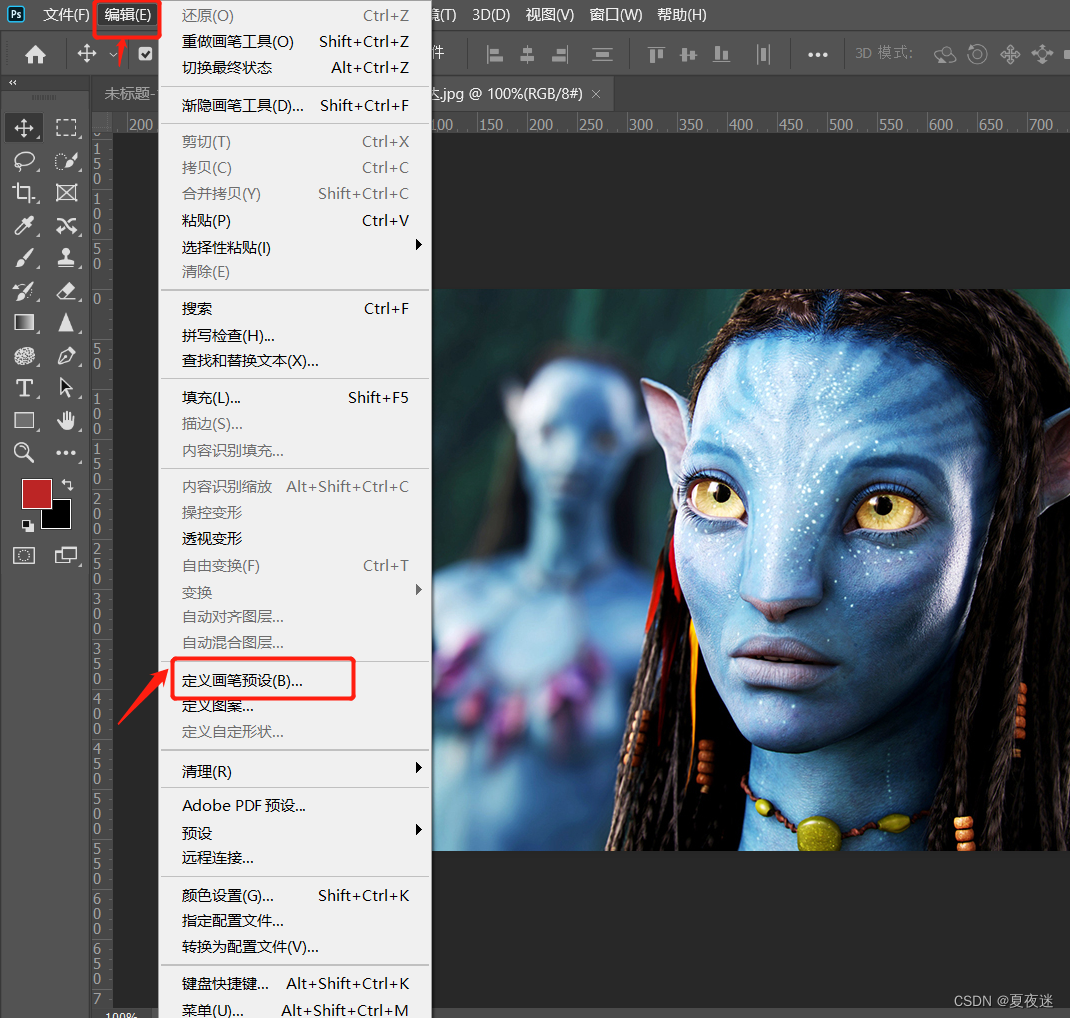Select the Crop tool
Screen dimensions: 1070x1018
click(x=25, y=193)
